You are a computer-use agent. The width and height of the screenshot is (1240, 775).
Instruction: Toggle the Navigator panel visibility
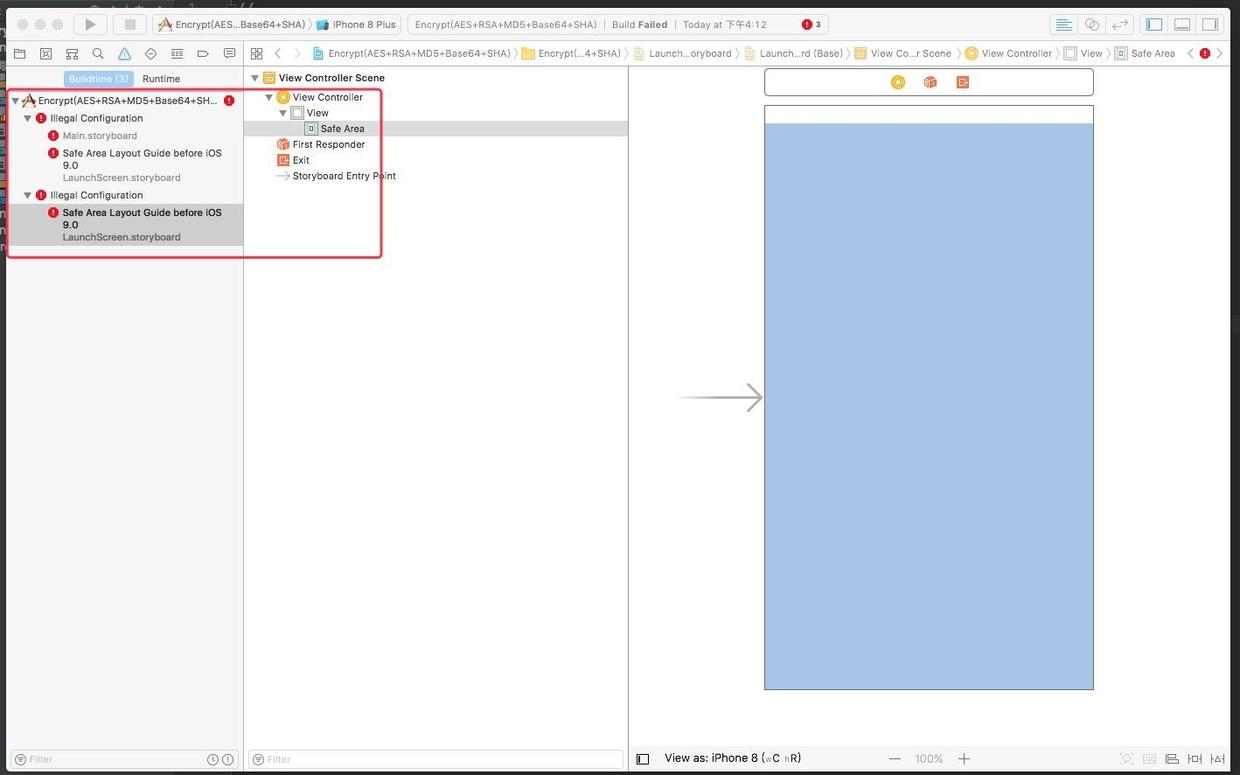click(x=1154, y=24)
